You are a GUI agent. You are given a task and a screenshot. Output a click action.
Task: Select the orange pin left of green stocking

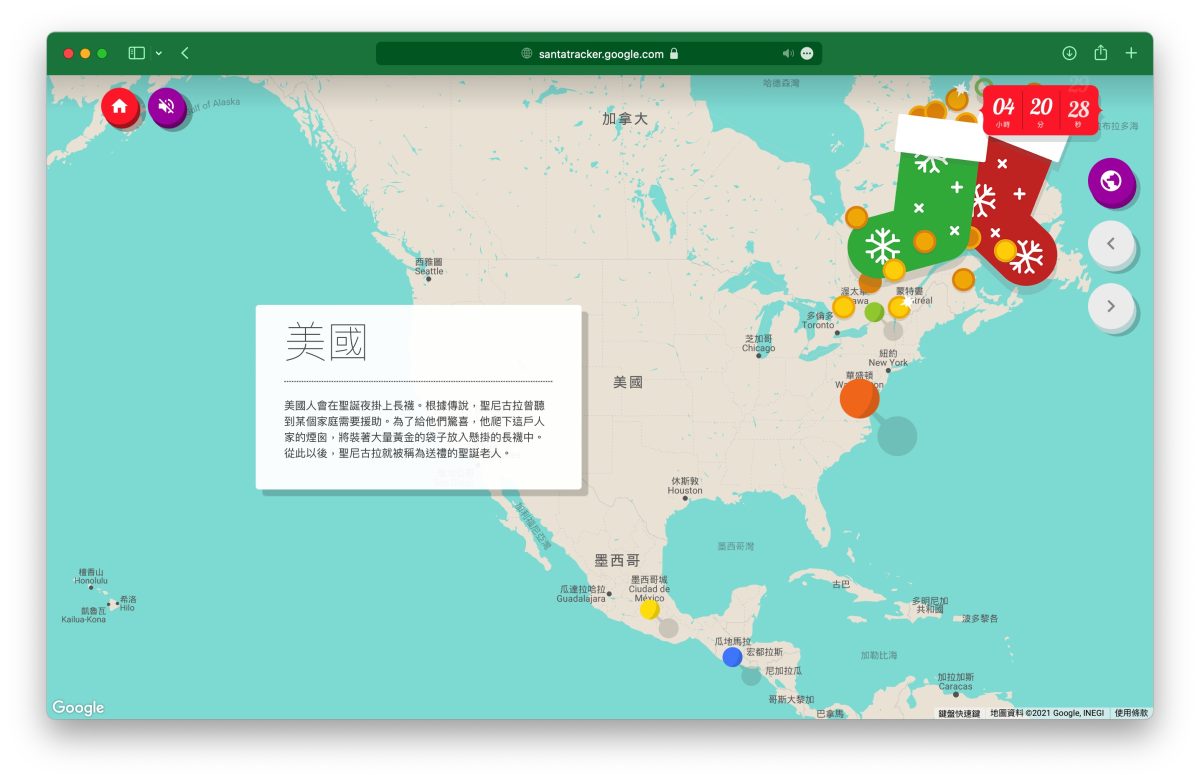point(856,217)
